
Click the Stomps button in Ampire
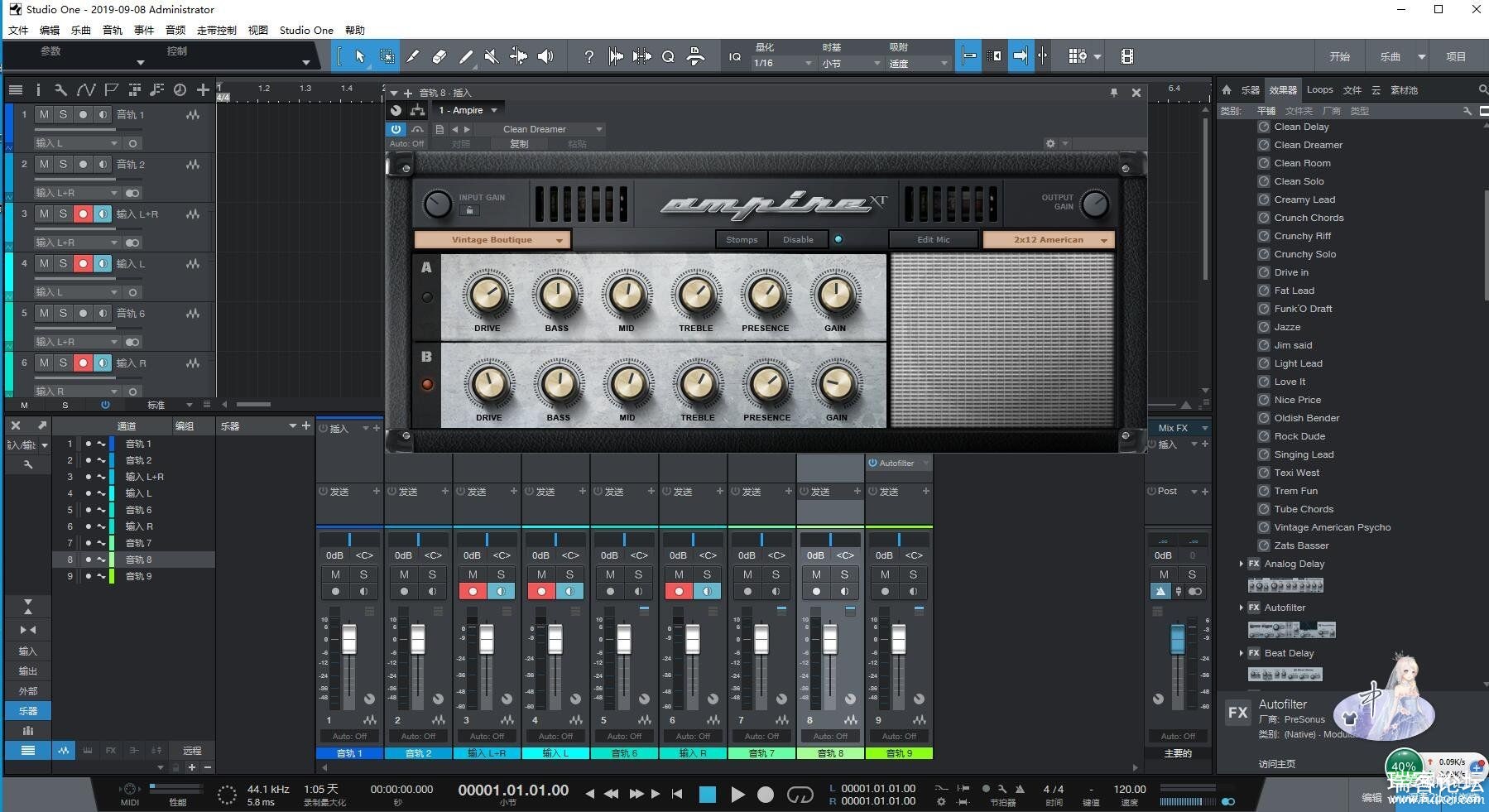[x=742, y=239]
